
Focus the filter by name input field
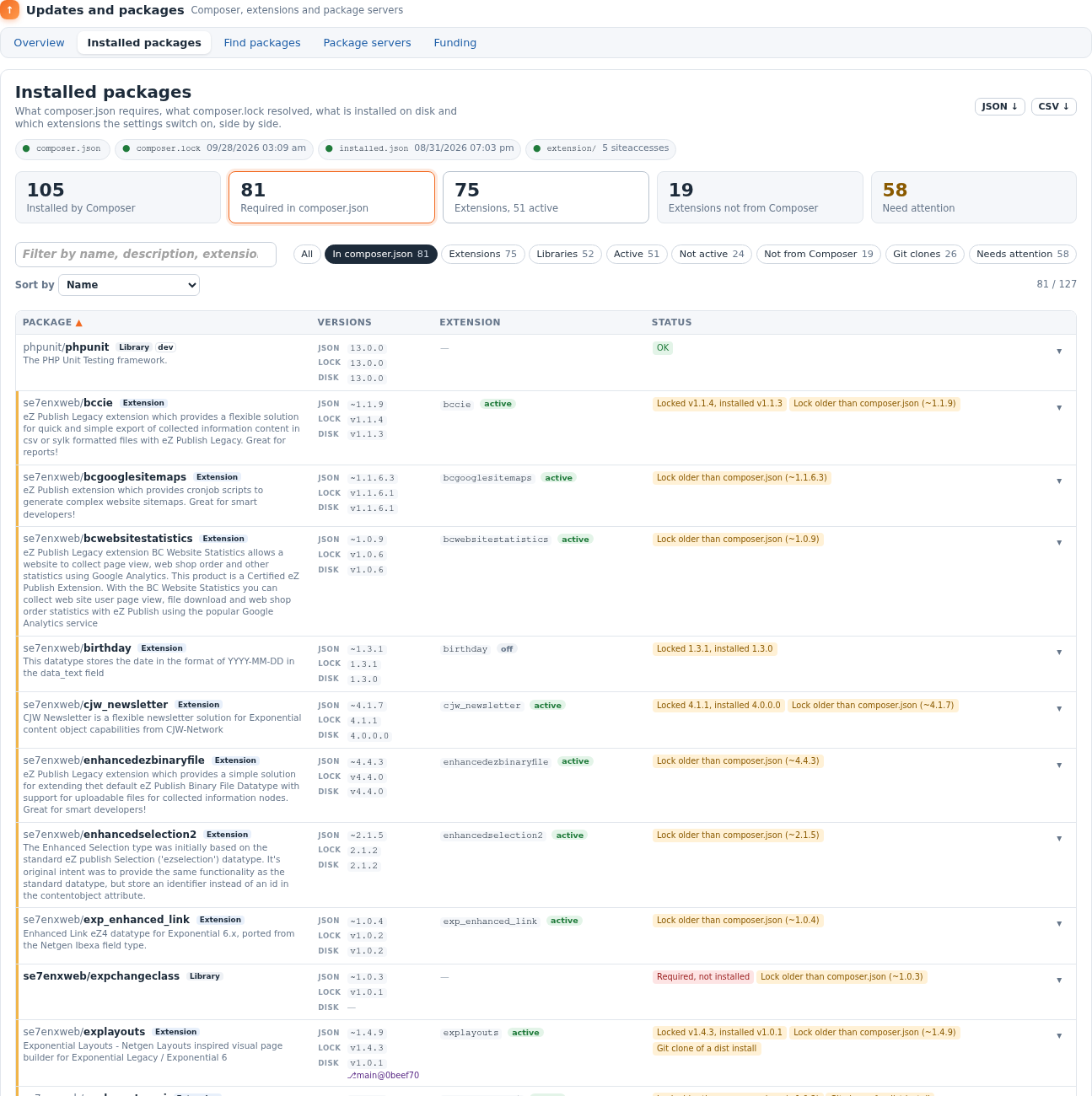[146, 255]
